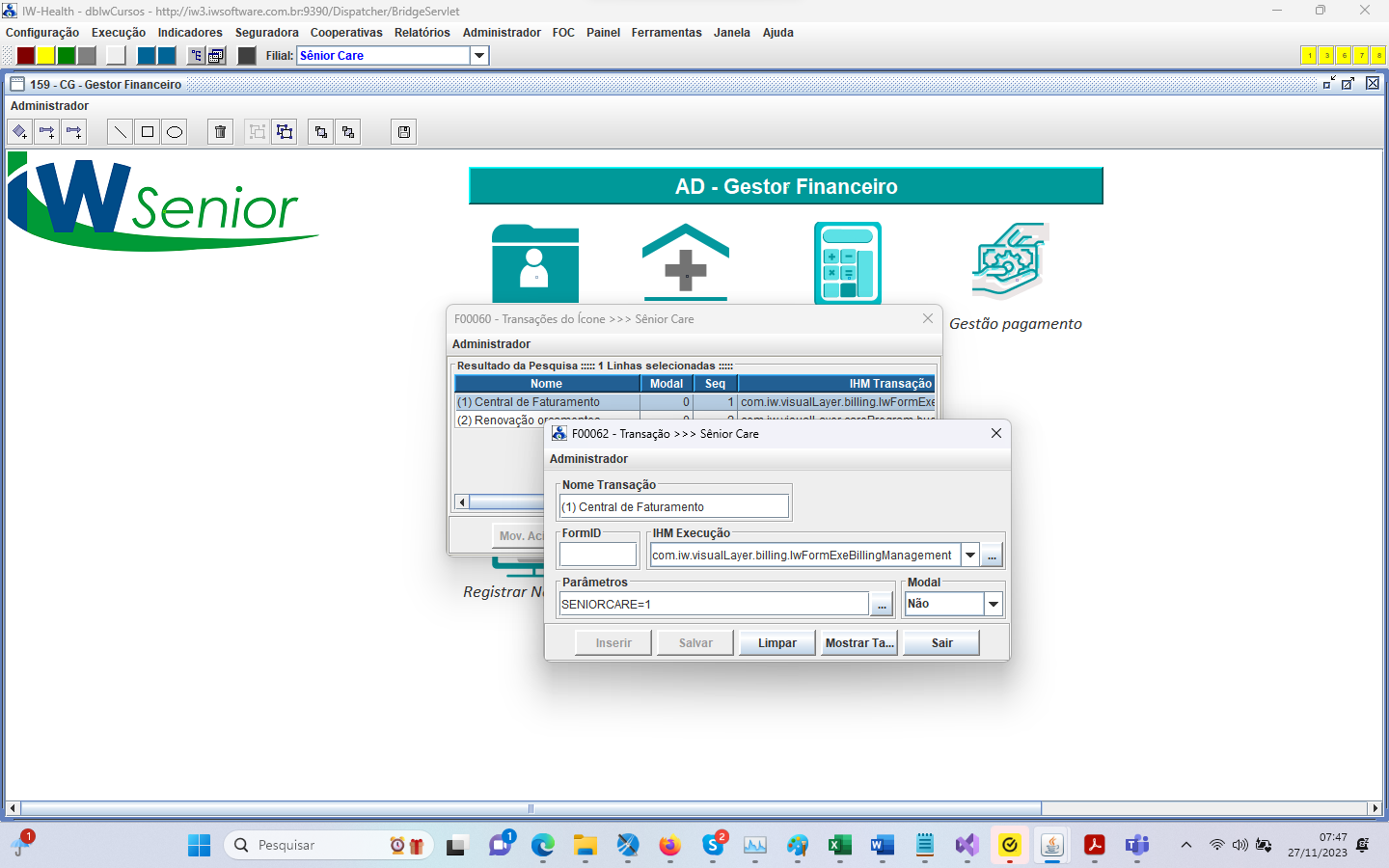The height and width of the screenshot is (868, 1389).
Task: Select the bring-to-front arrange icon
Action: tap(320, 131)
